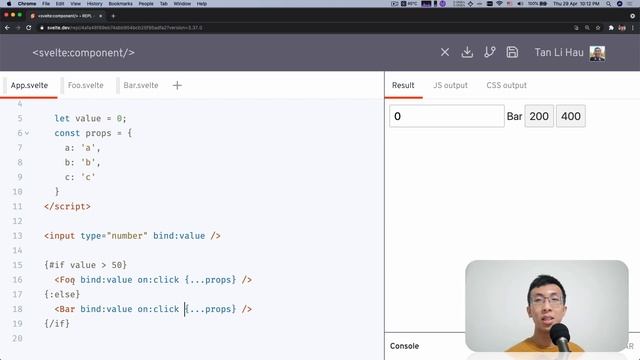Add a new component file with plus icon
Image resolution: width=640 pixels, height=360 pixels.
tap(177, 85)
